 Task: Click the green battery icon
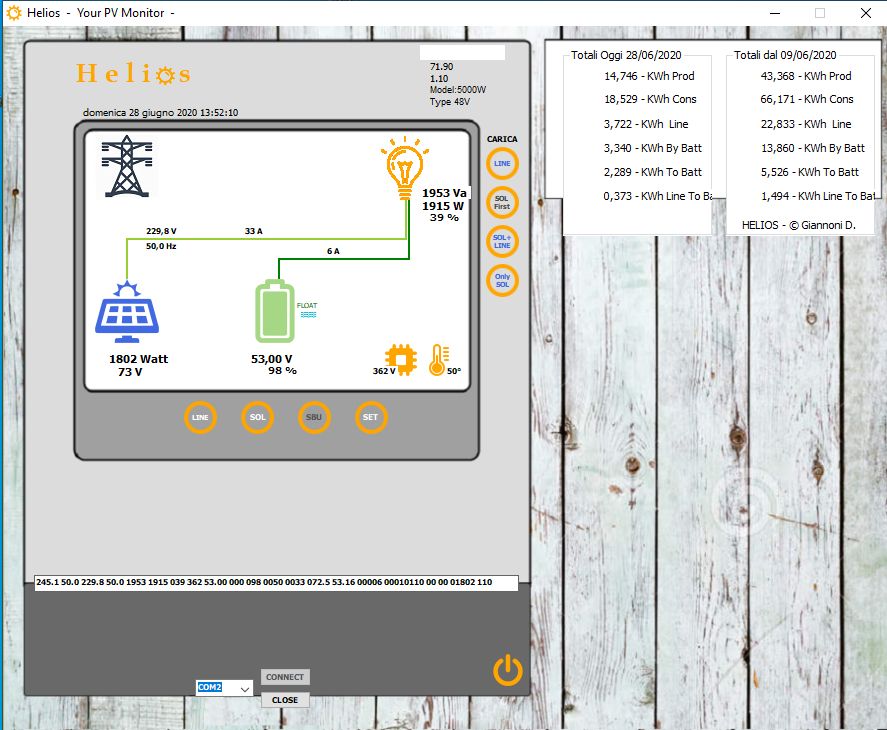(x=274, y=311)
